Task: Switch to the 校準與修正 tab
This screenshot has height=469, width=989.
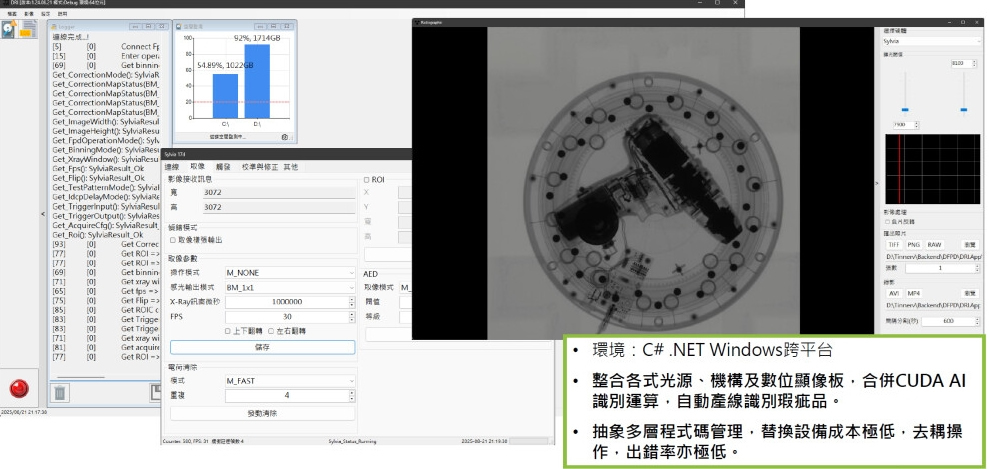Action: pos(261,166)
